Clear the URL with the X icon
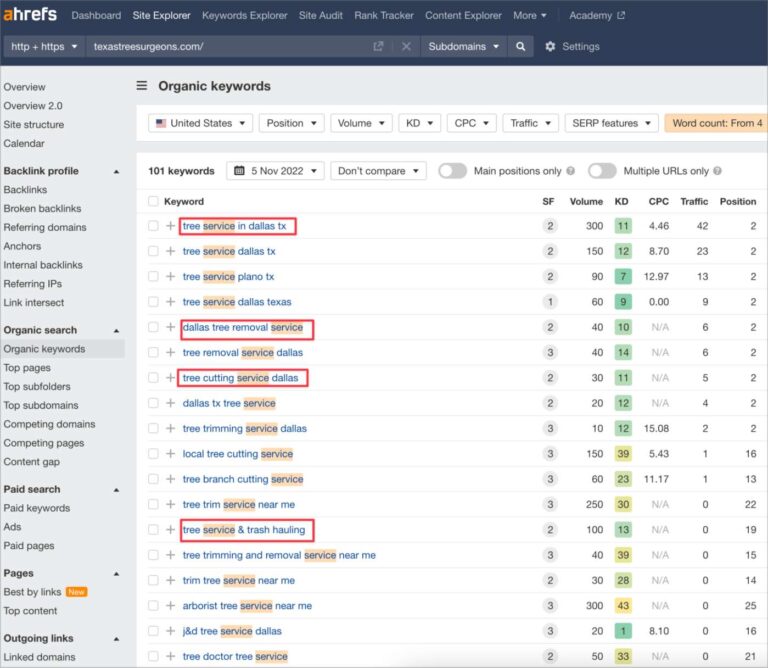768x668 pixels. point(406,47)
